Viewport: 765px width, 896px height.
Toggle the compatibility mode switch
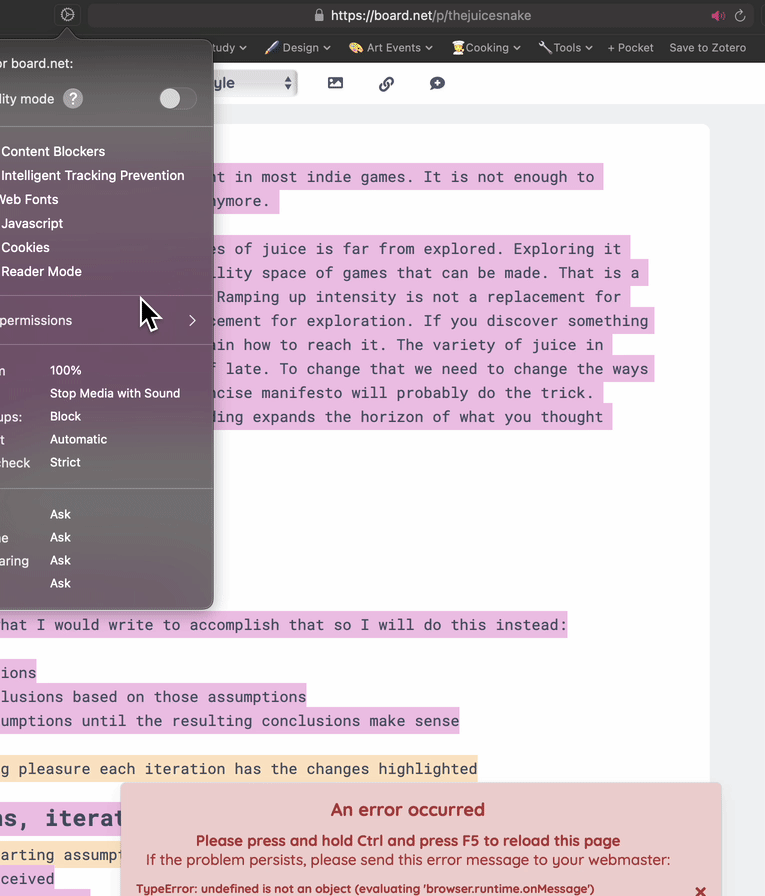[x=177, y=99]
